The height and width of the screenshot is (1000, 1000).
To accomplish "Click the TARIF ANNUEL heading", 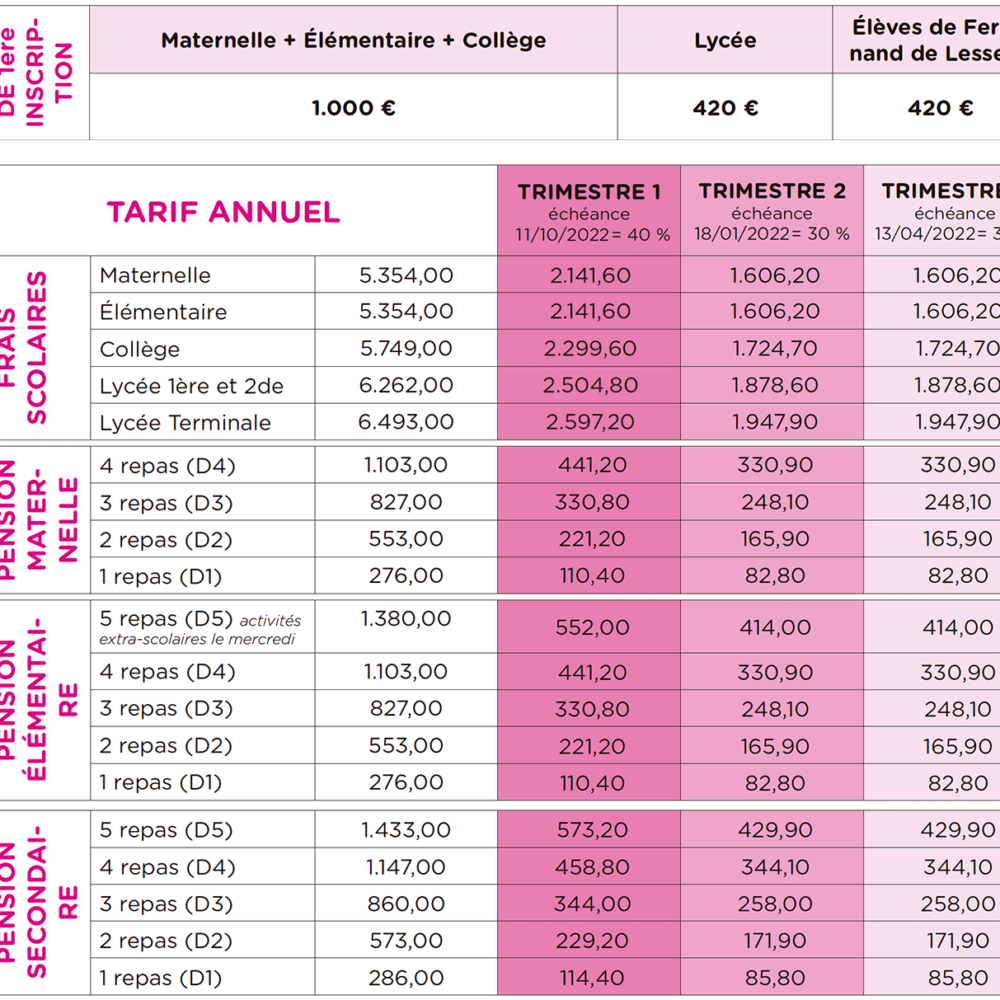I will [x=223, y=212].
